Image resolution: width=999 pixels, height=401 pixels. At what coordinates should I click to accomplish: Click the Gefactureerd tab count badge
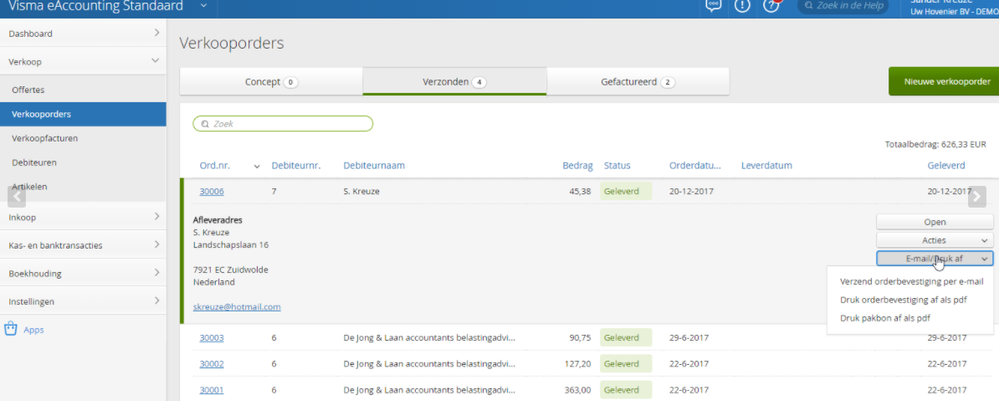[667, 82]
